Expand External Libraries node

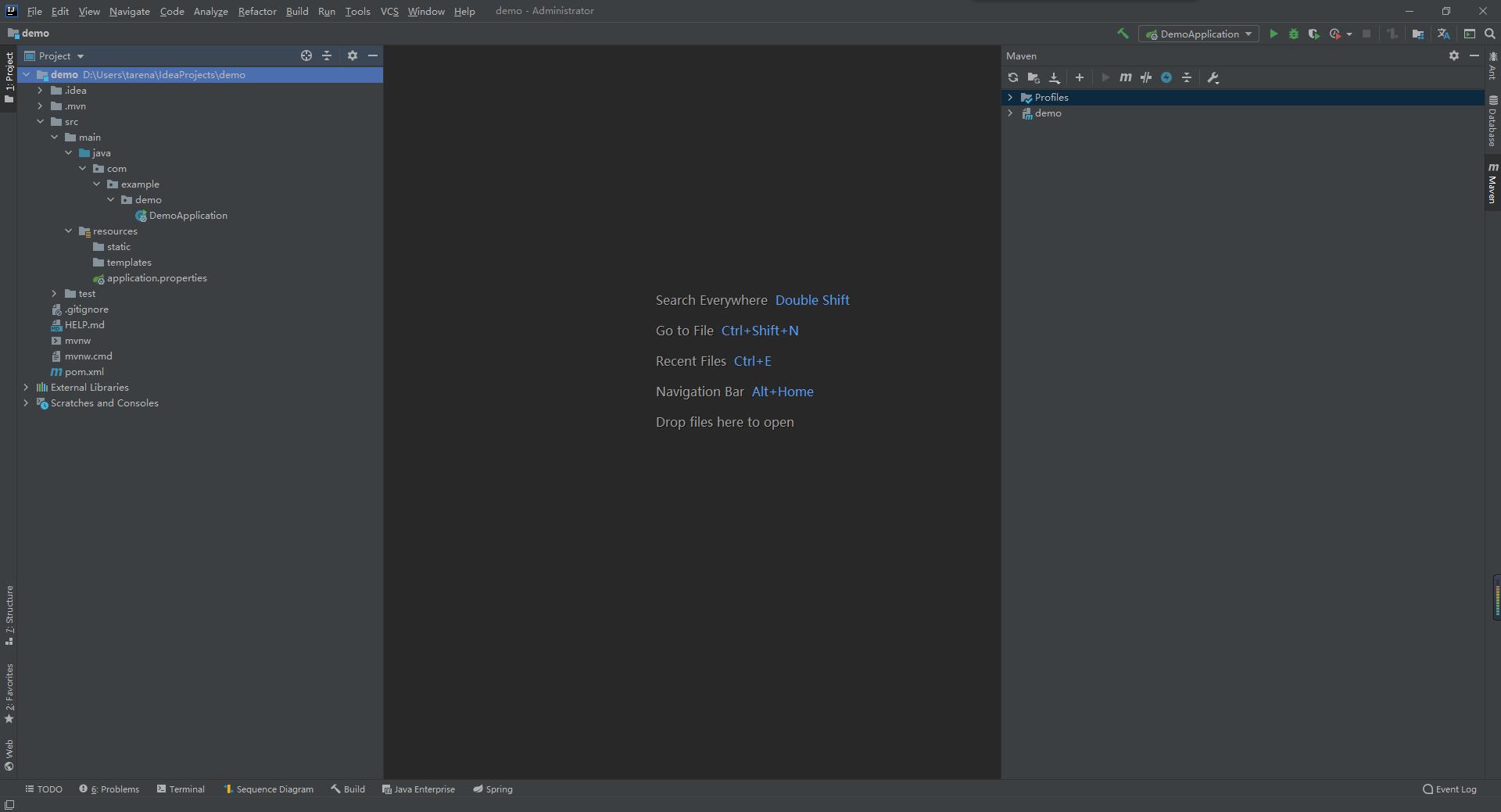coord(27,388)
